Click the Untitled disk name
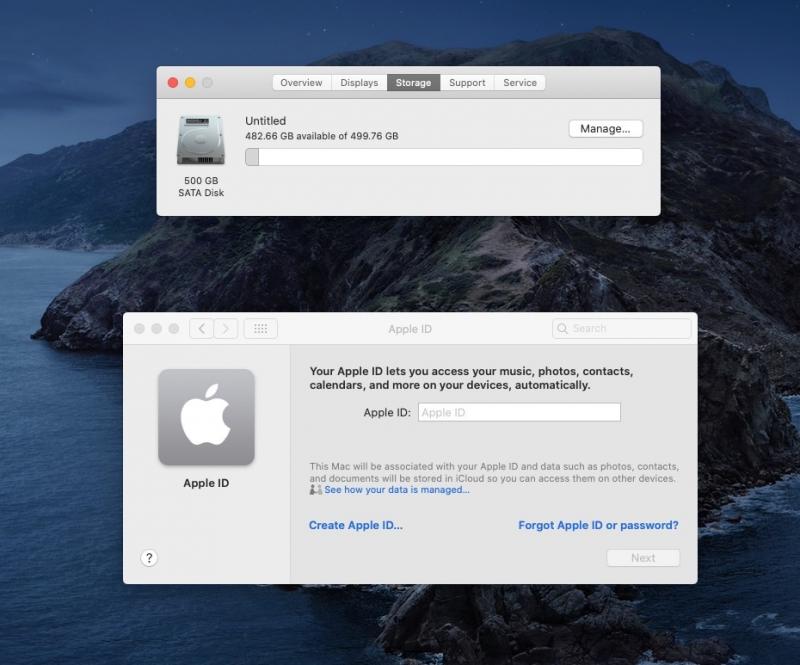 tap(265, 121)
